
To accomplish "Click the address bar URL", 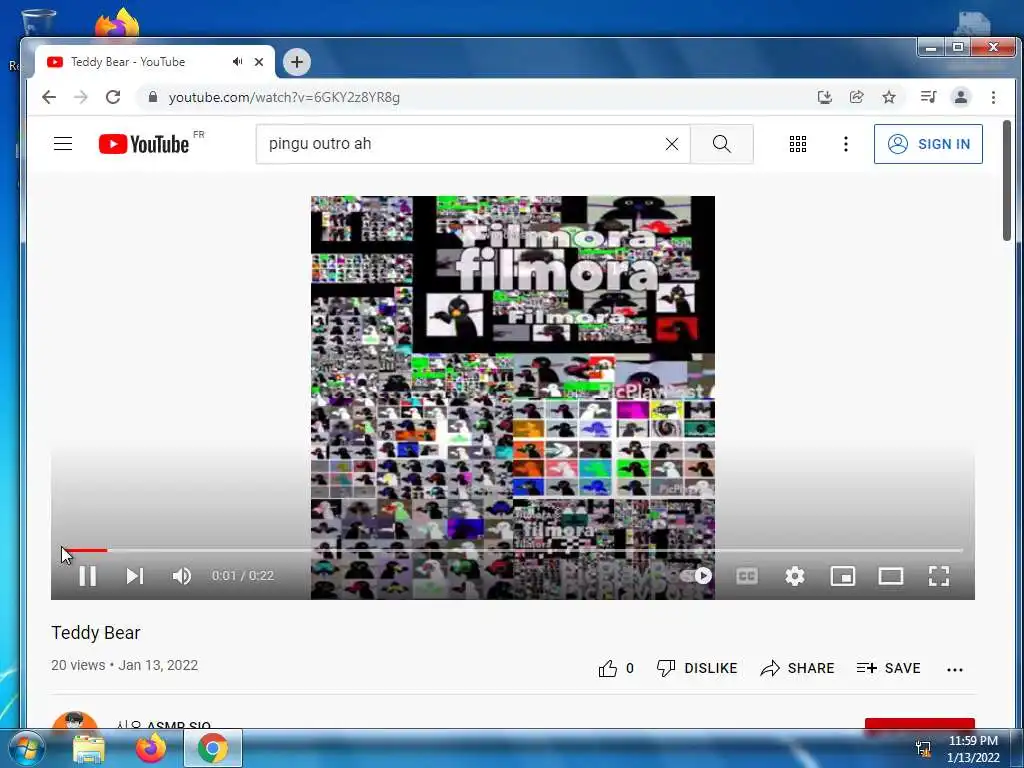I will (284, 97).
